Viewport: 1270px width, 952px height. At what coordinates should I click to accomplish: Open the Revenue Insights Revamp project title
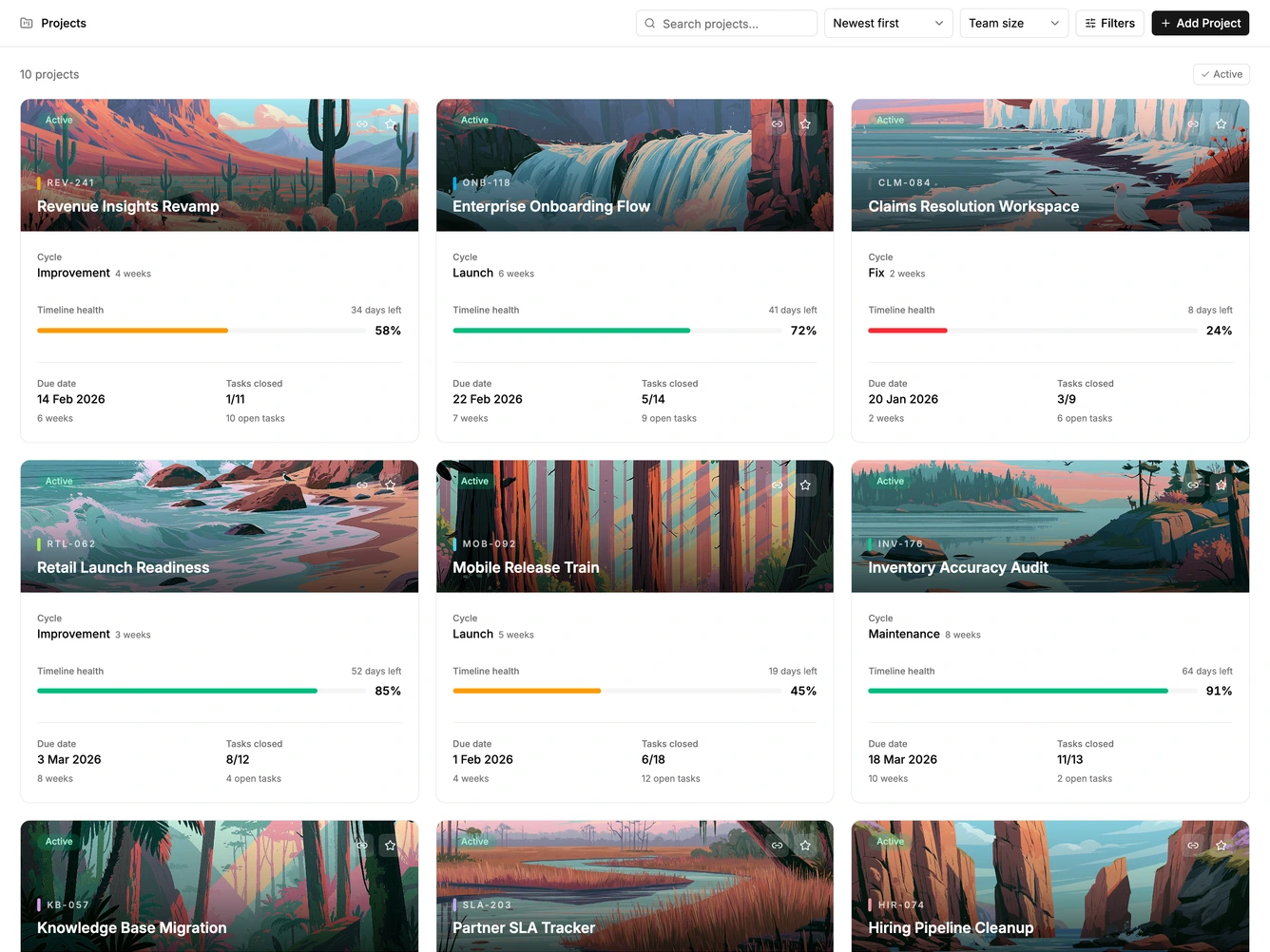tap(128, 206)
